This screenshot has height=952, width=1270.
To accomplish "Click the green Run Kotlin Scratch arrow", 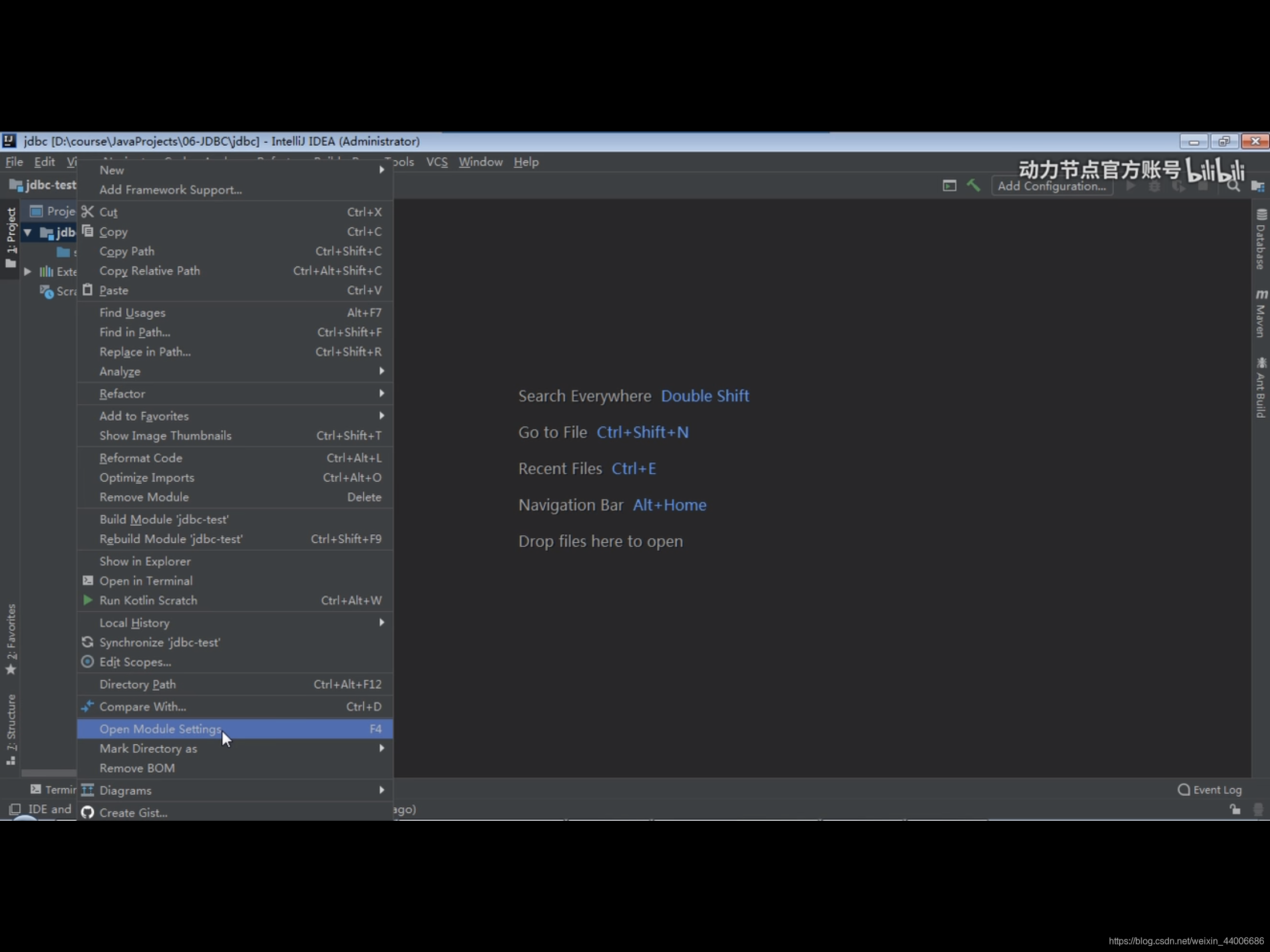I will (x=87, y=600).
